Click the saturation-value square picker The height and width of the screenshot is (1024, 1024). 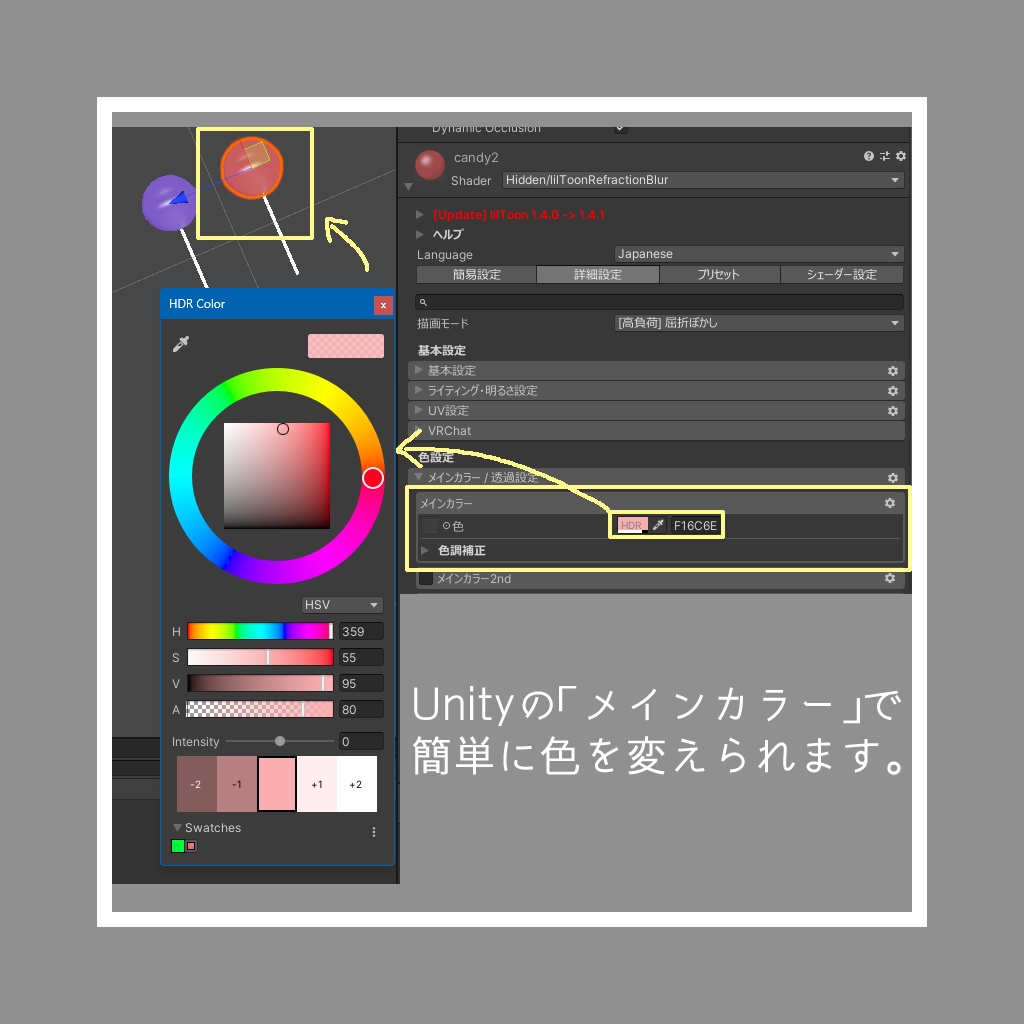pyautogui.click(x=277, y=475)
